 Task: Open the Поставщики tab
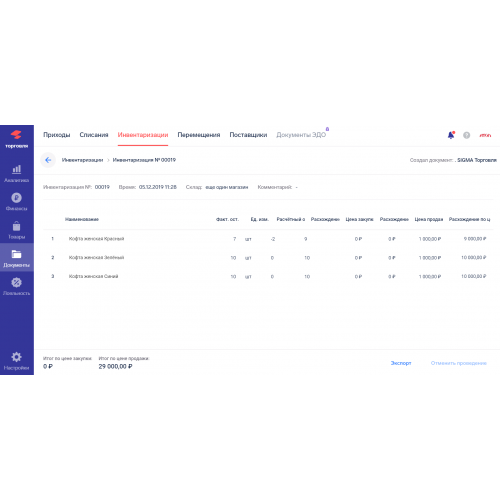(248, 135)
